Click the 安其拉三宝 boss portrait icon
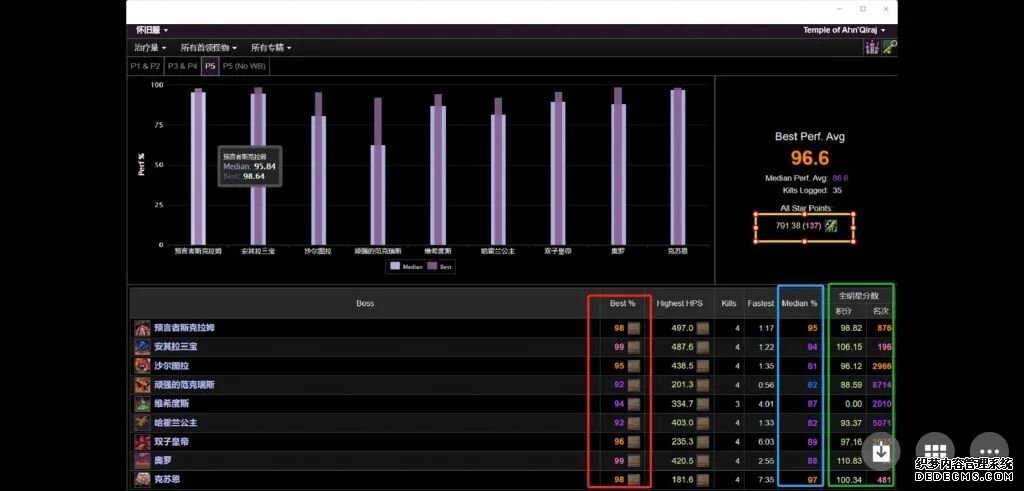This screenshot has height=491, width=1024. click(x=142, y=347)
